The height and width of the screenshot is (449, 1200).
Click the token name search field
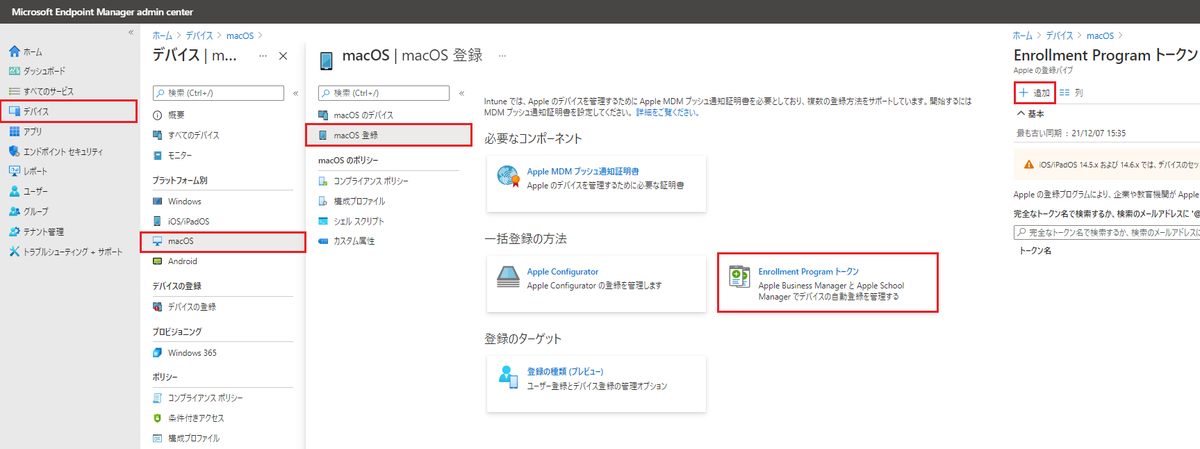coord(1107,231)
